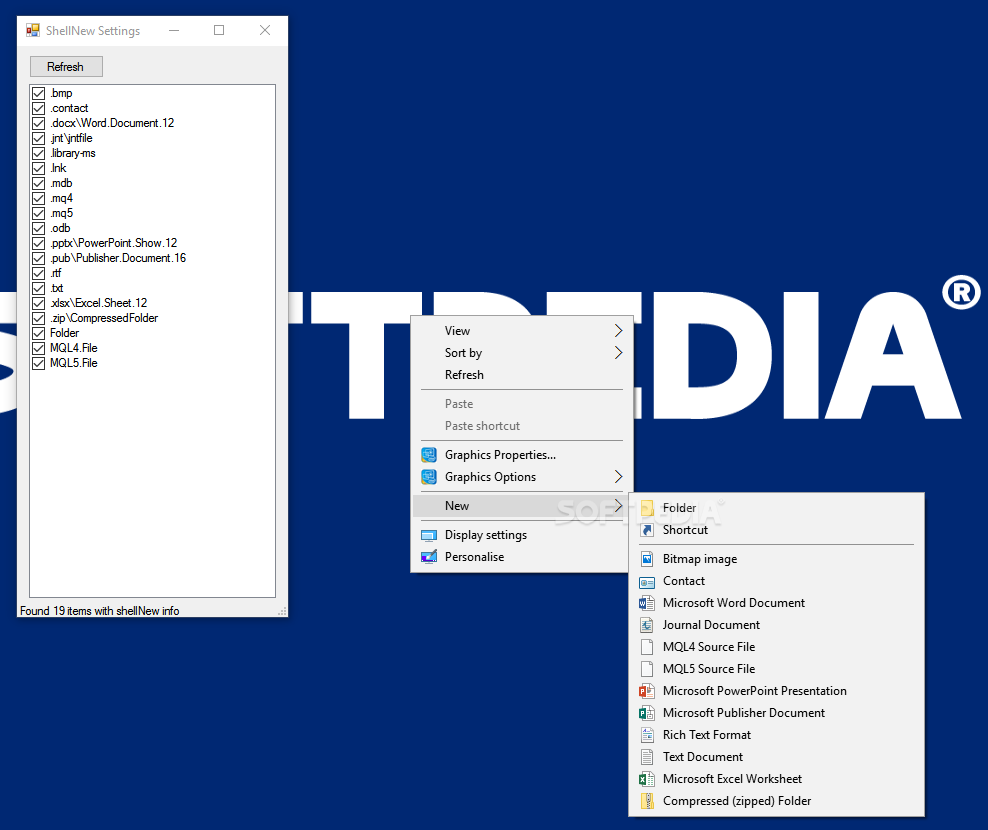Click the Folder icon in New submenu
This screenshot has height=830, width=988.
point(647,508)
